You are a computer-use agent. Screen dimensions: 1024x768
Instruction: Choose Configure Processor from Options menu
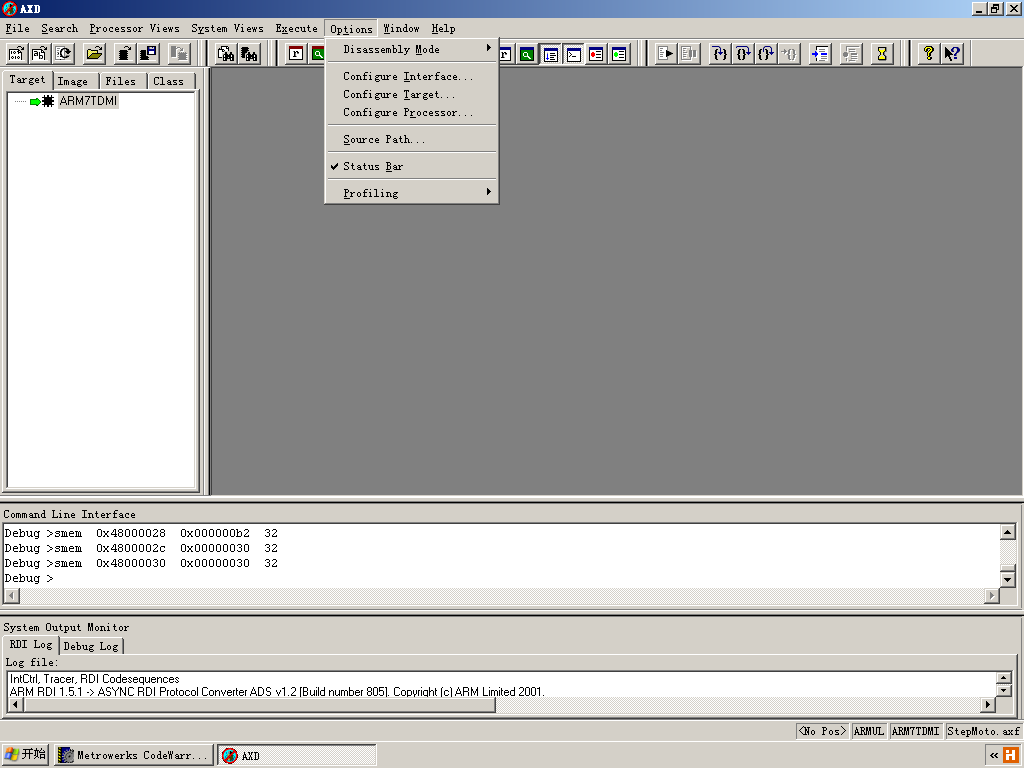tap(411, 113)
